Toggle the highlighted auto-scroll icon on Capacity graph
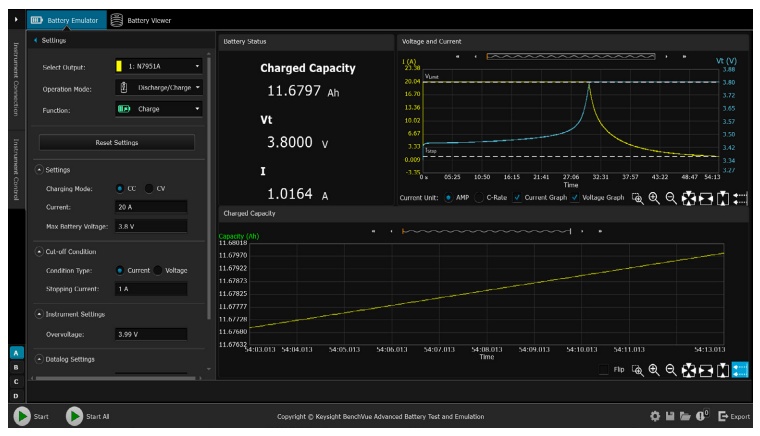Viewport: 760px width, 436px height. [740, 370]
